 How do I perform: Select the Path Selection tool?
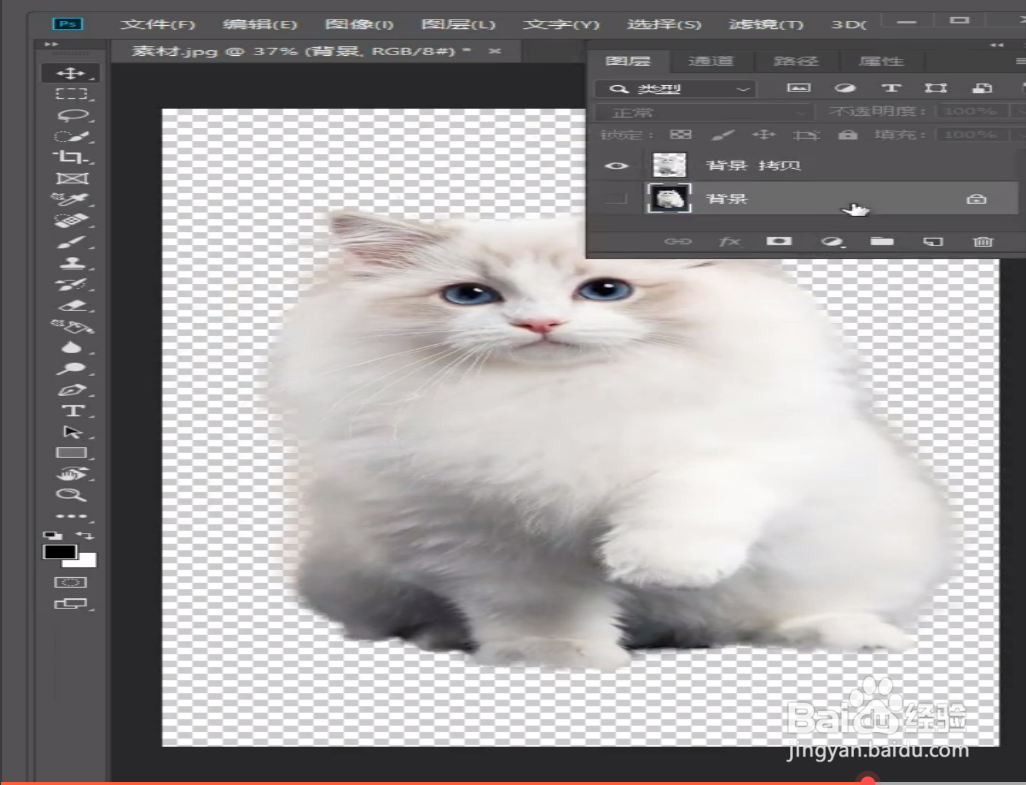click(x=71, y=432)
